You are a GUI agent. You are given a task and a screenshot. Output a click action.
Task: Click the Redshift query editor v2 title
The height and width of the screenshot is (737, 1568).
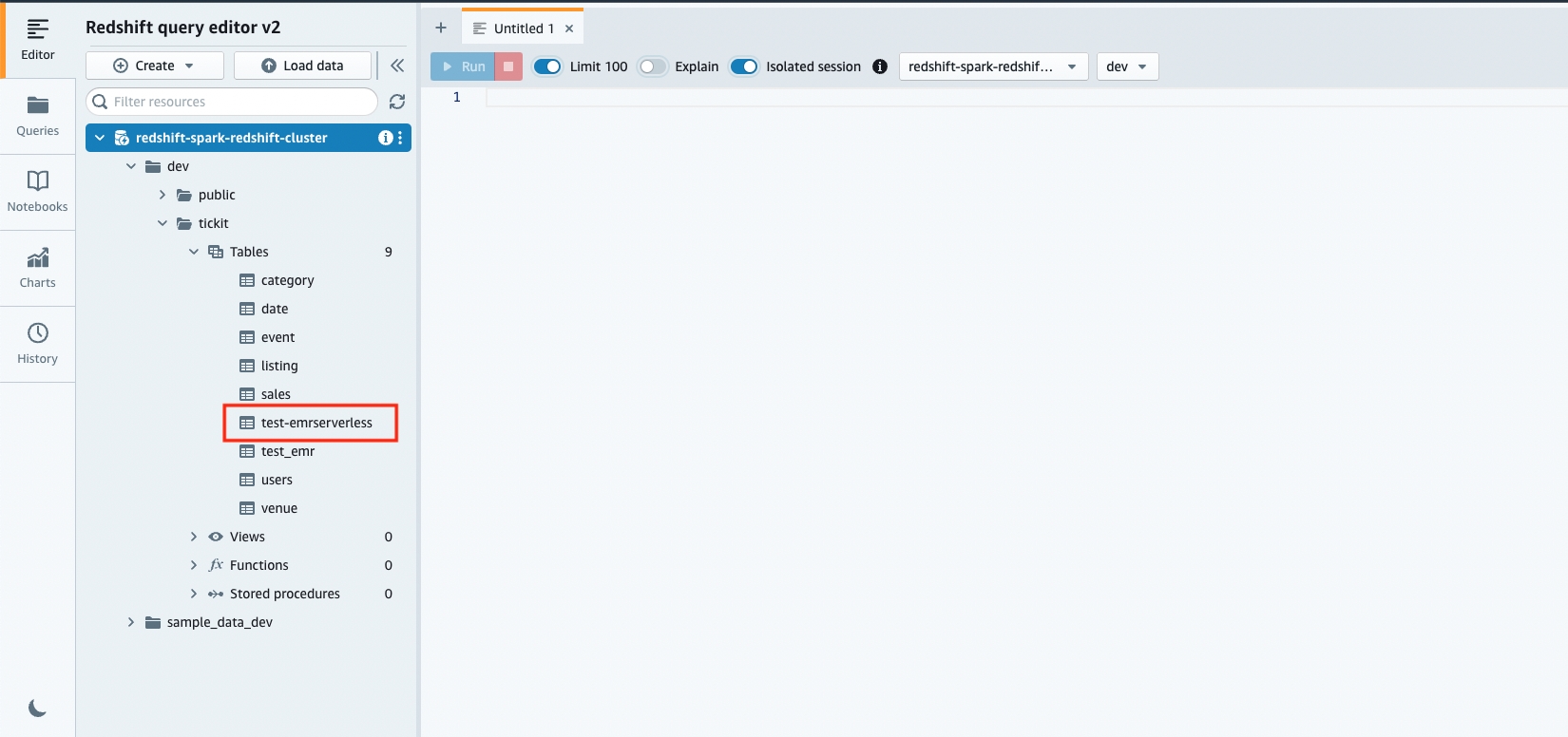point(183,28)
